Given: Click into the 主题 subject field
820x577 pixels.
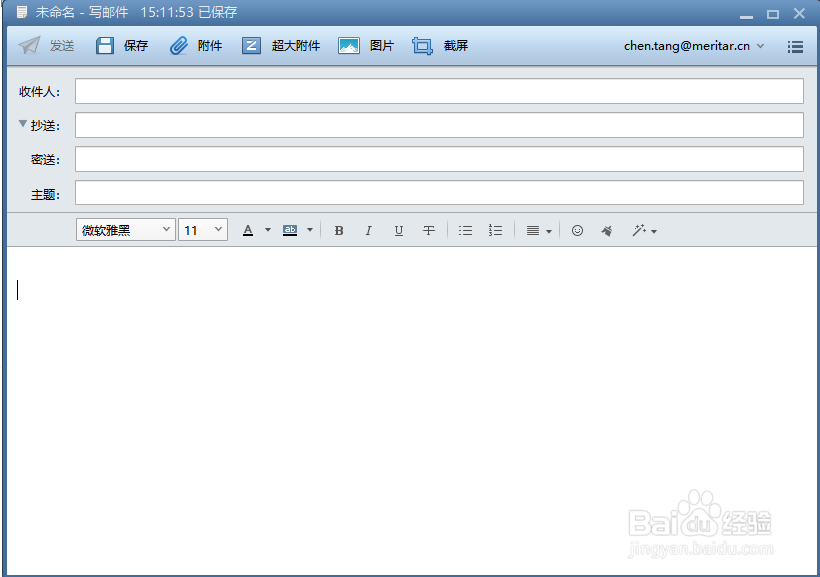Looking at the screenshot, I should pos(439,193).
